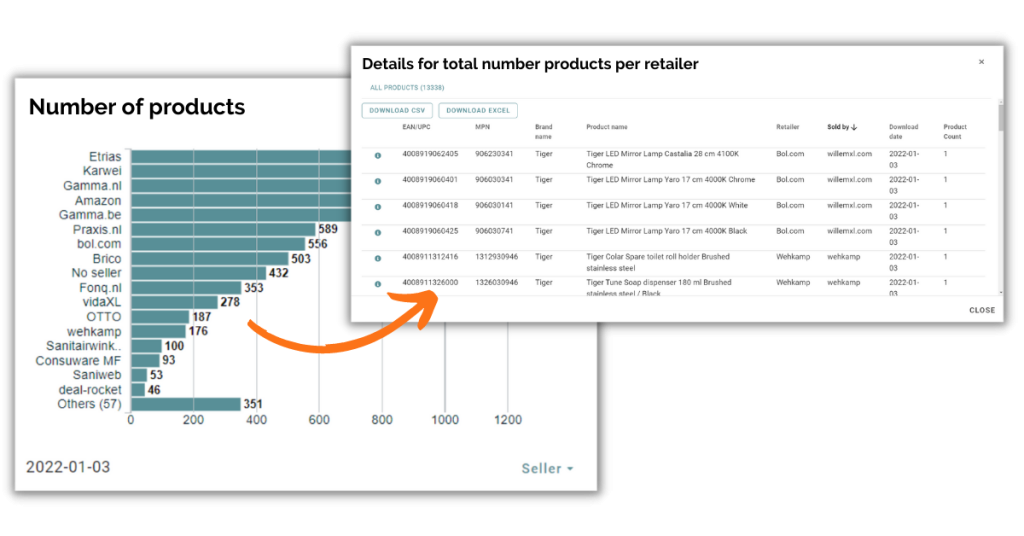Click the sort arrow beside Sold by
This screenshot has height=536, width=1024.
[x=855, y=128]
